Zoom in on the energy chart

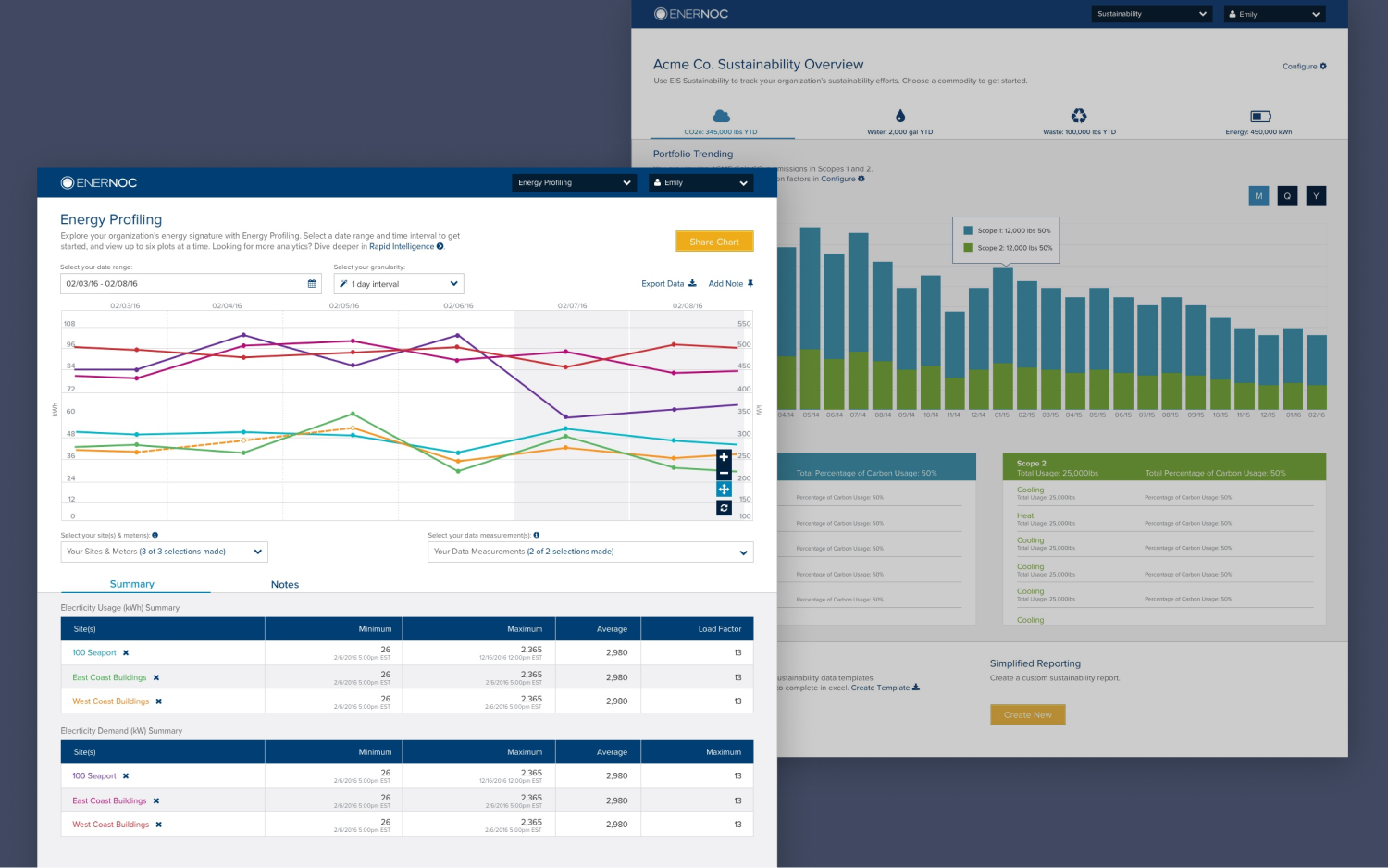(724, 456)
